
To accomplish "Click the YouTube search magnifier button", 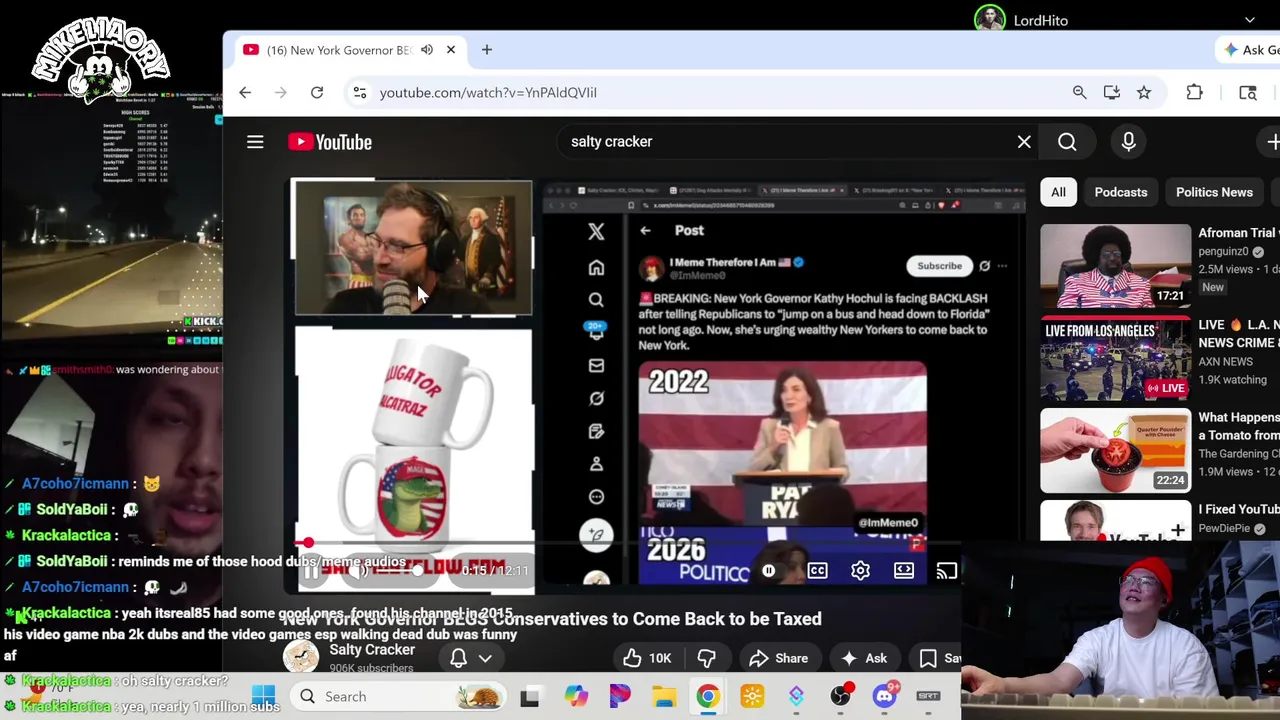I will [1067, 142].
